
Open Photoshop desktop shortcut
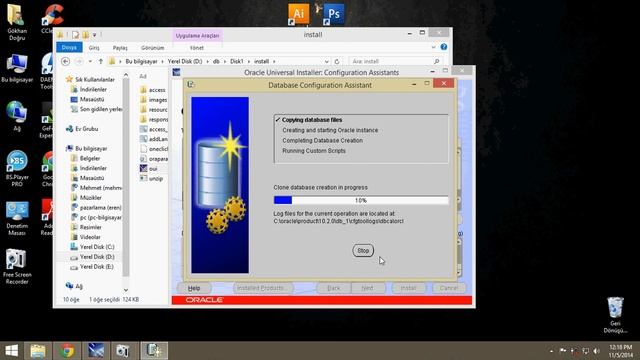(334, 15)
